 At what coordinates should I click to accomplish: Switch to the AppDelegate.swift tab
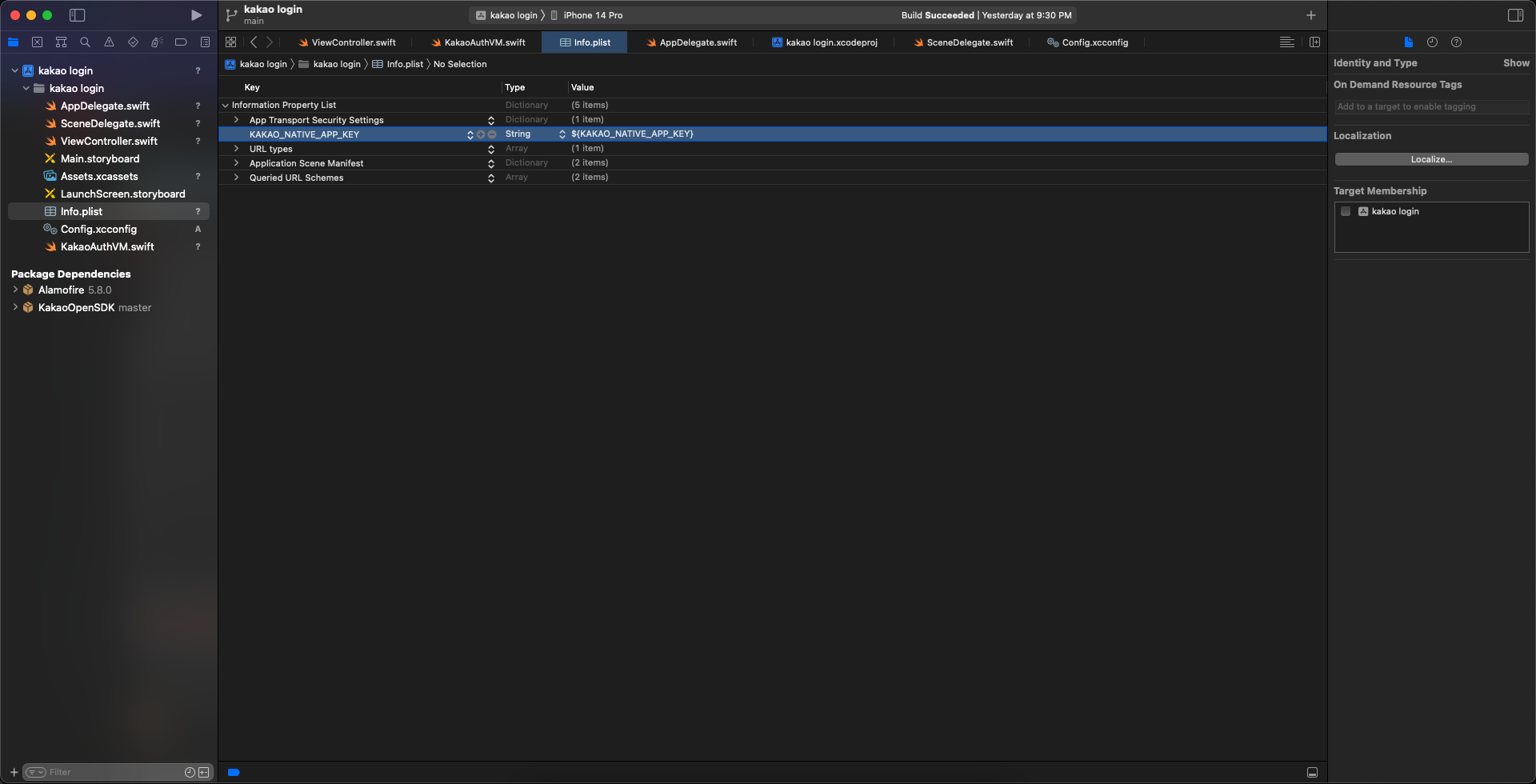(x=692, y=42)
